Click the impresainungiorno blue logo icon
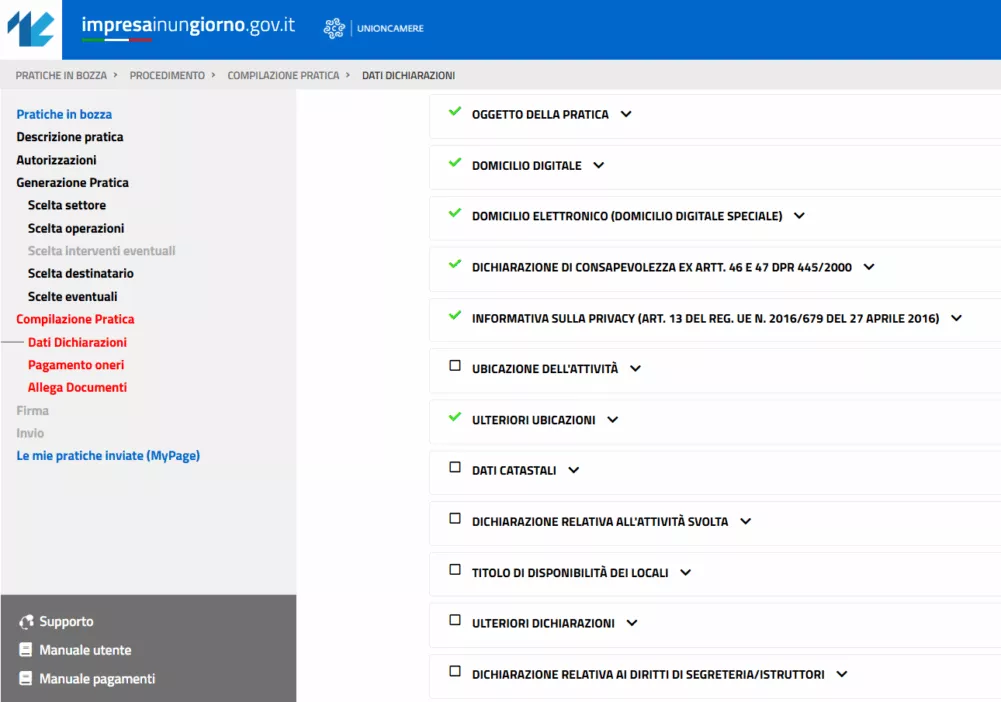This screenshot has width=1001, height=702. click(x=31, y=29)
